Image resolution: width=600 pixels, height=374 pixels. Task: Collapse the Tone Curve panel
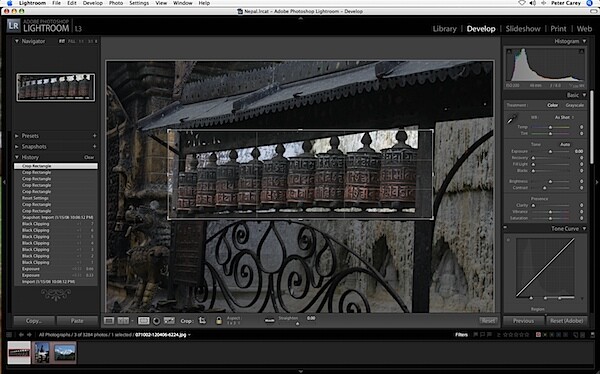click(584, 229)
